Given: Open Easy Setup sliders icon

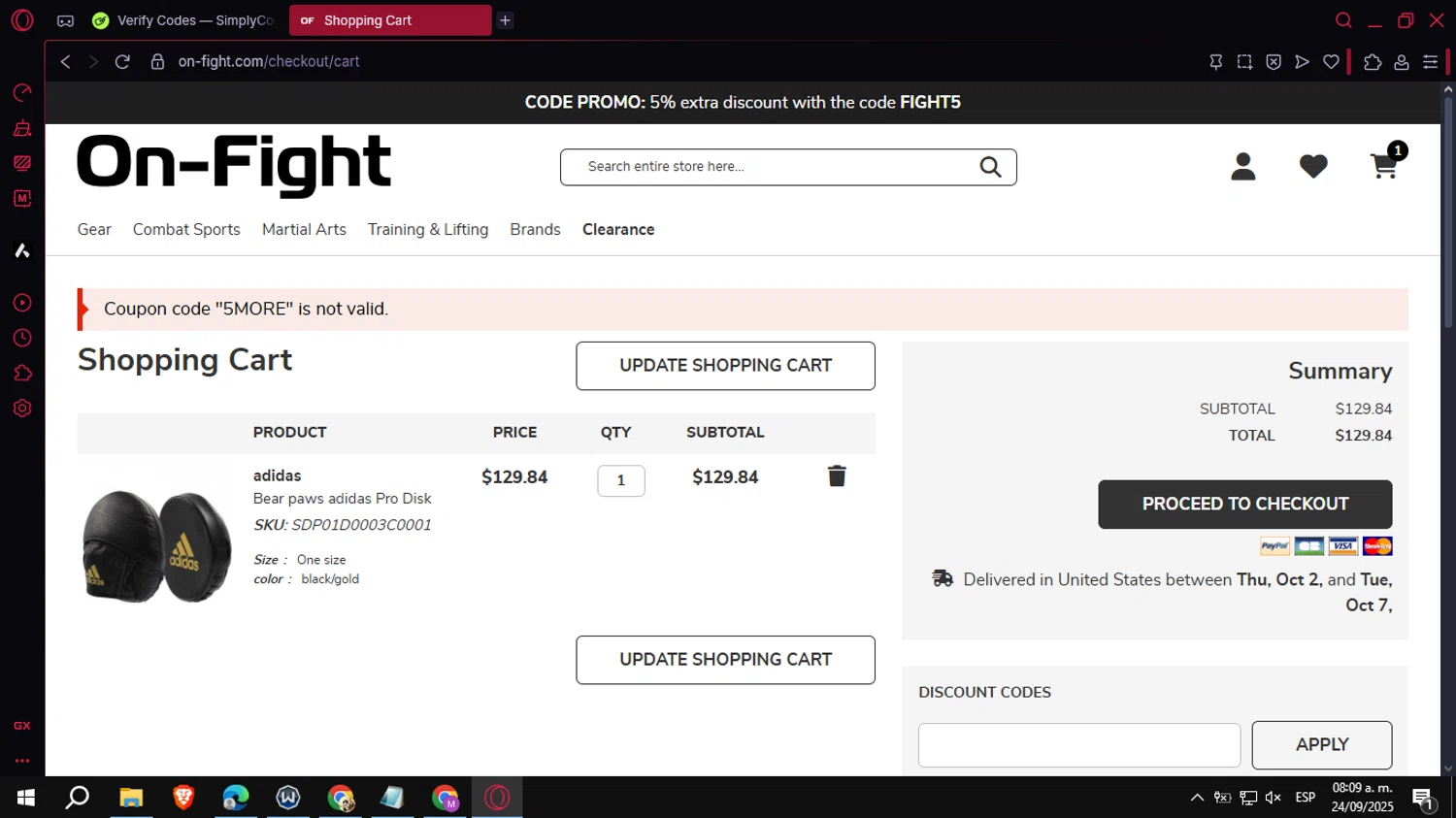Looking at the screenshot, I should [1430, 61].
